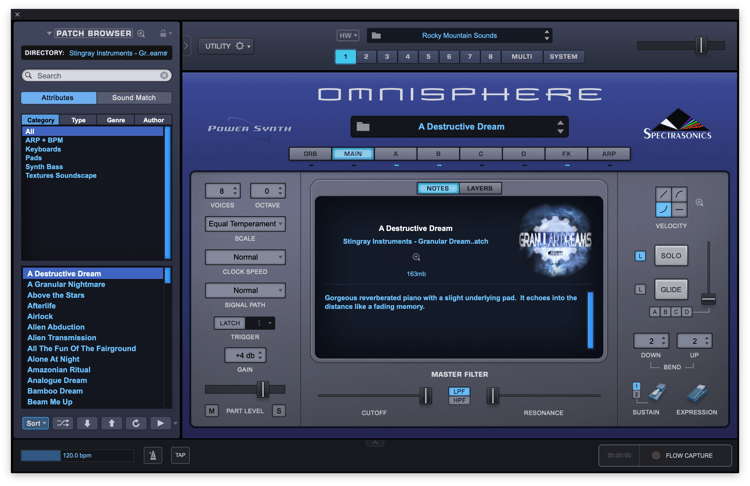750x486 pixels.
Task: Toggle the Patch Browser lock icon
Action: pos(163,33)
